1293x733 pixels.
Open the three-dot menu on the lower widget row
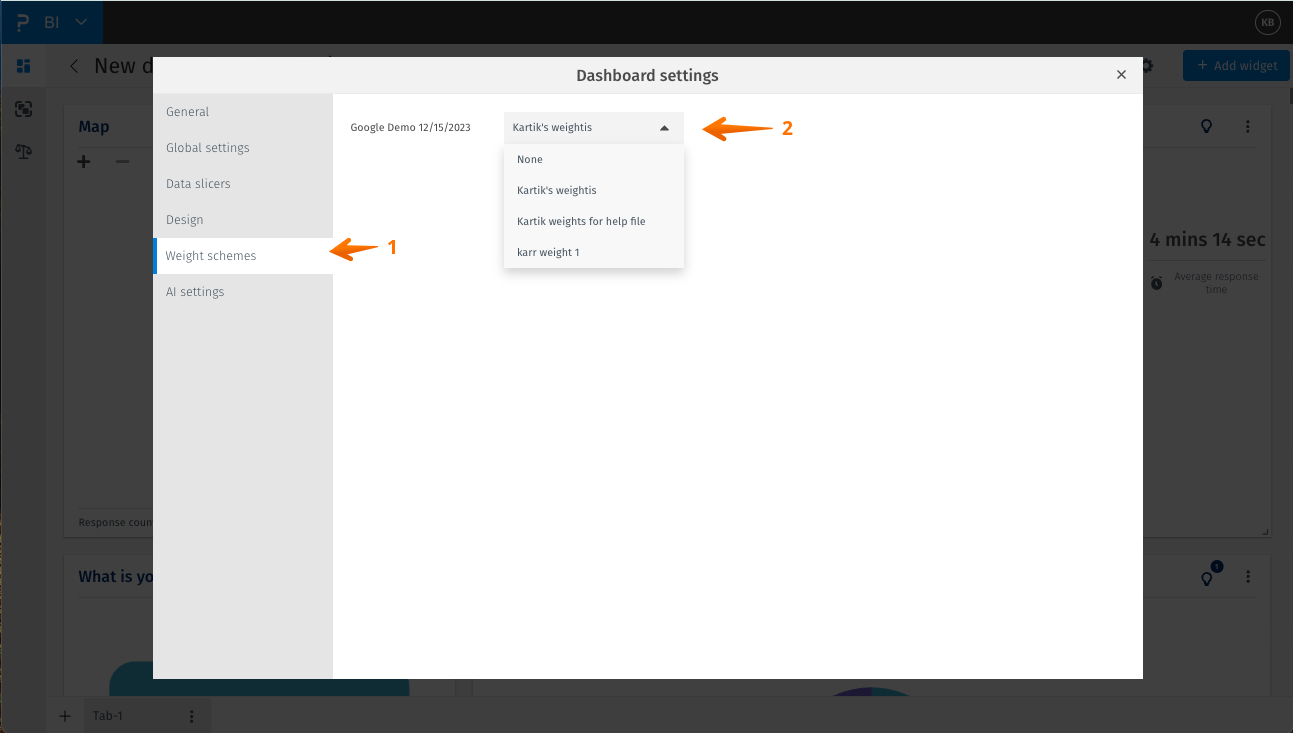(1248, 577)
